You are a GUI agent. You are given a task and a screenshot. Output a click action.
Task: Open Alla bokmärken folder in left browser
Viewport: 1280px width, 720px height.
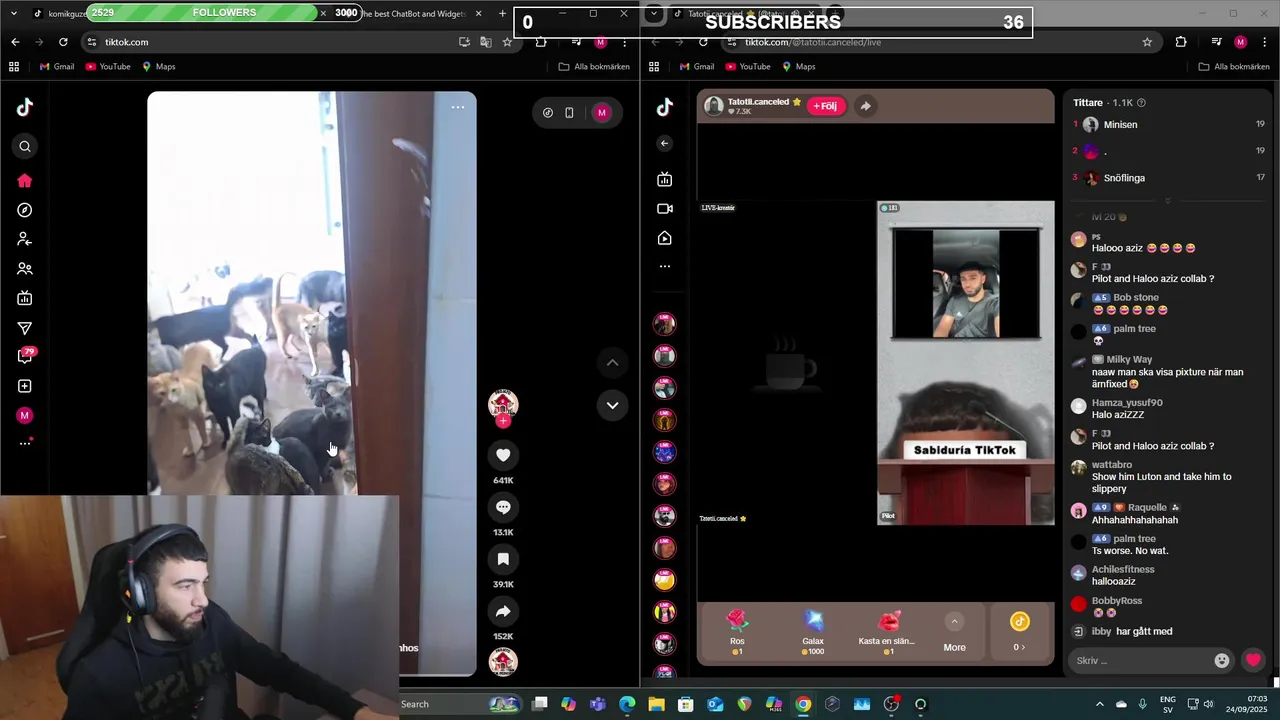click(x=594, y=67)
